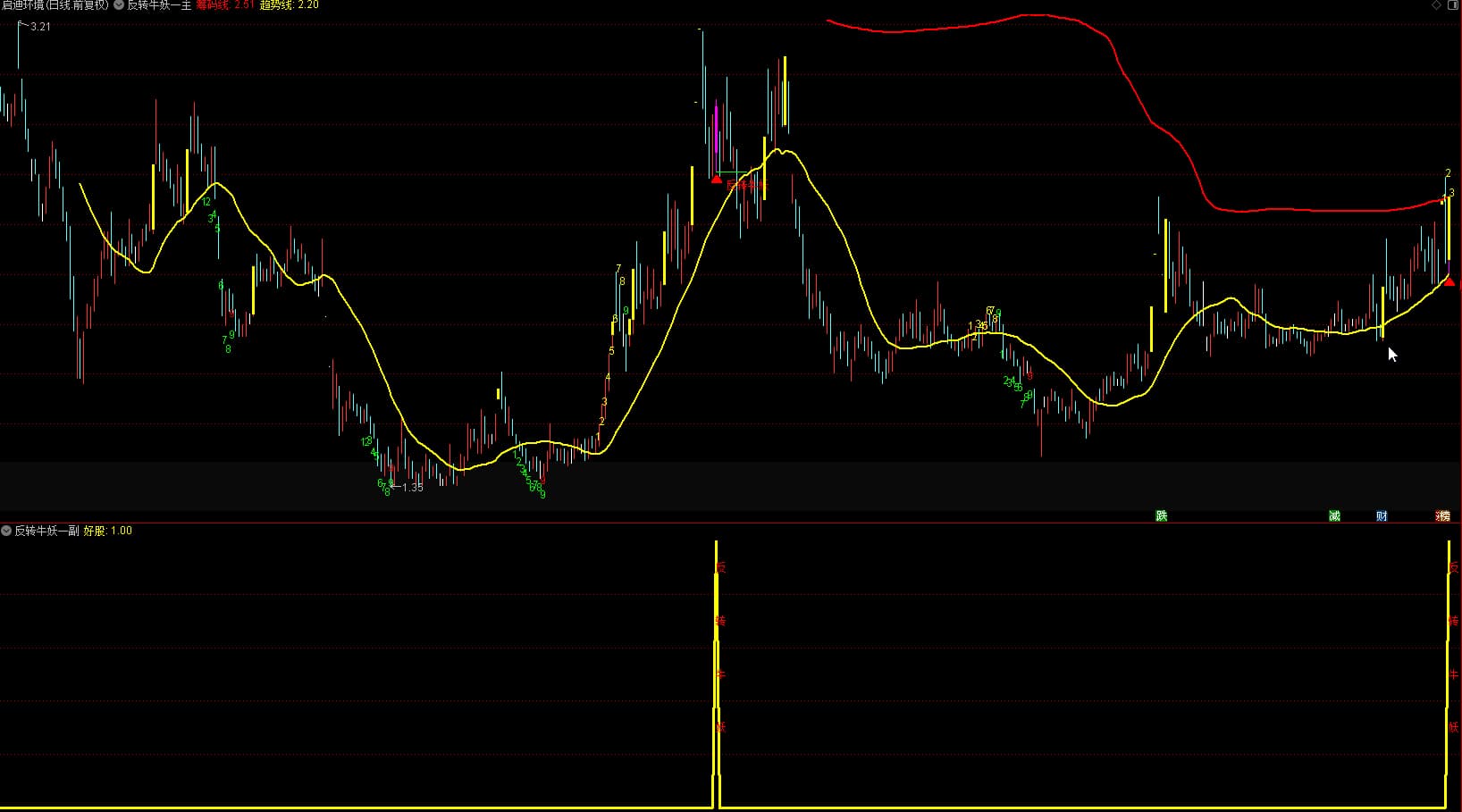This screenshot has height=812, width=1462.
Task: Click the 启迪环境 (日线,前复权) title
Action: coord(55,5)
